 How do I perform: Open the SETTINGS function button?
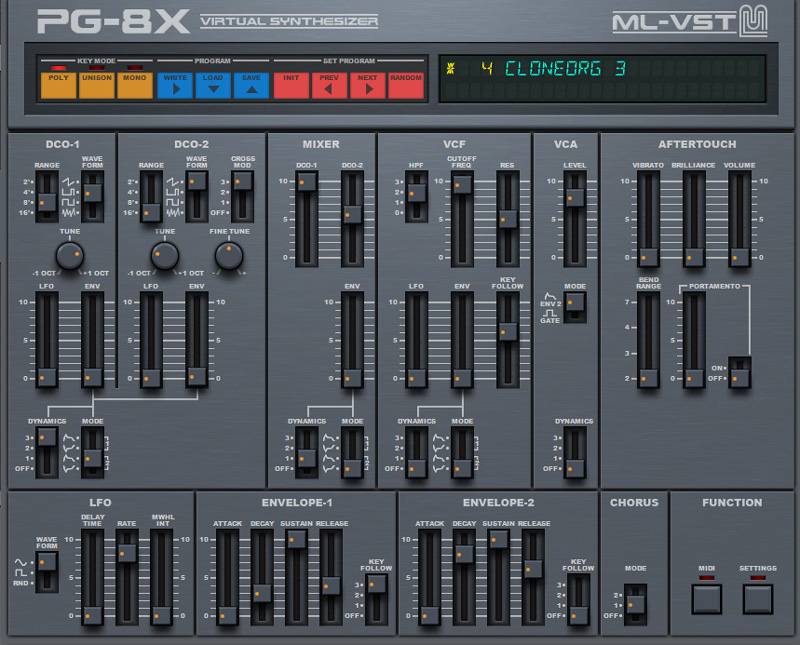[758, 599]
